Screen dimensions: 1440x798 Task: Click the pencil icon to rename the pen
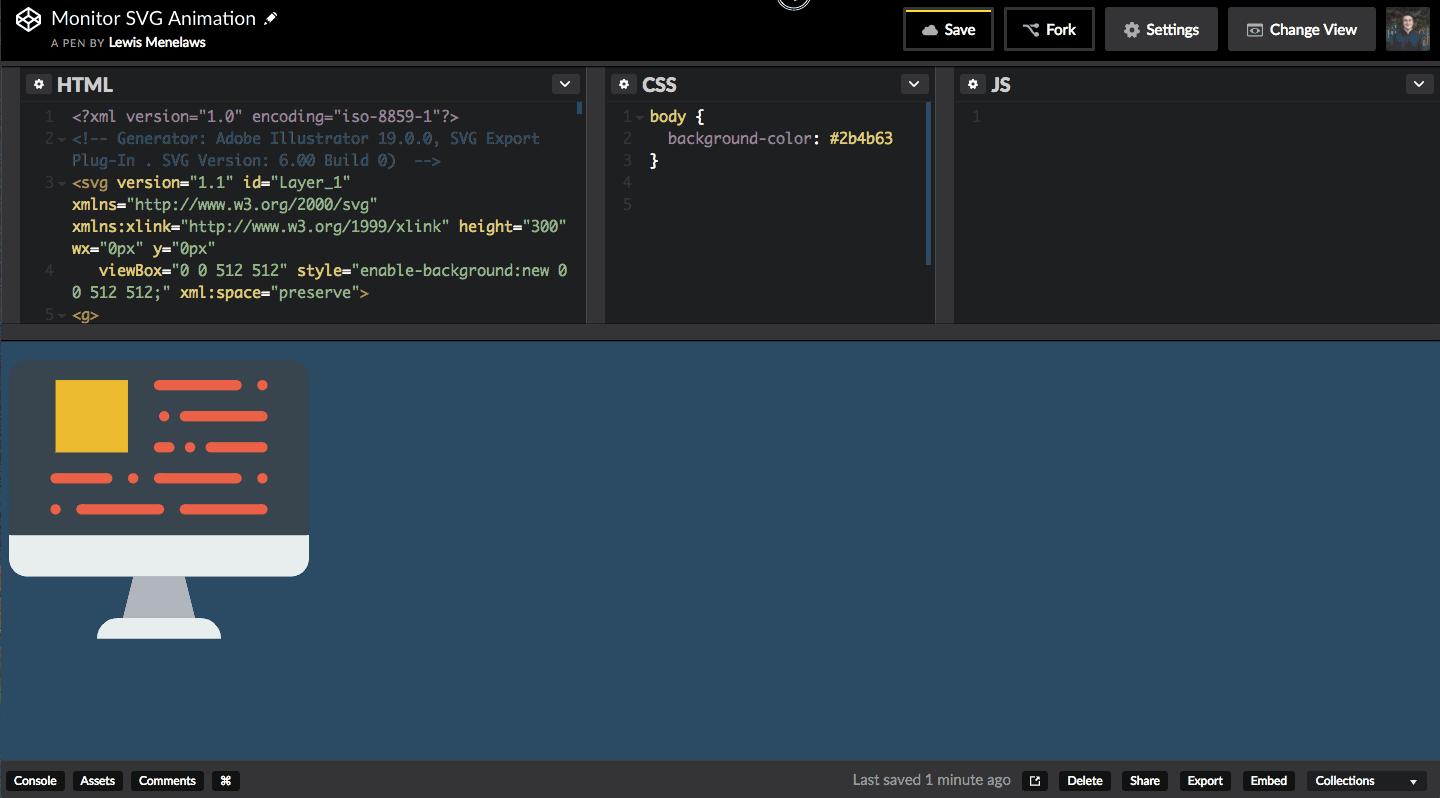(x=268, y=17)
